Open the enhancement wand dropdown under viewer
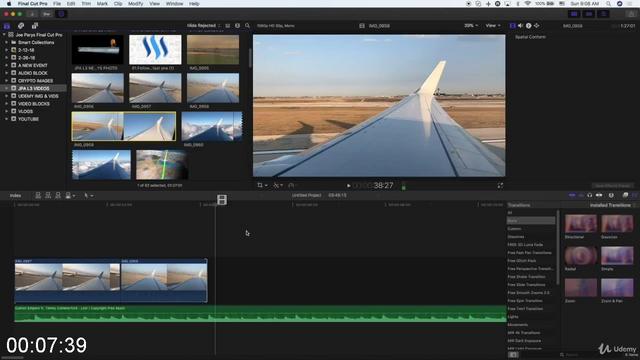This screenshot has height=360, width=640. coord(278,185)
